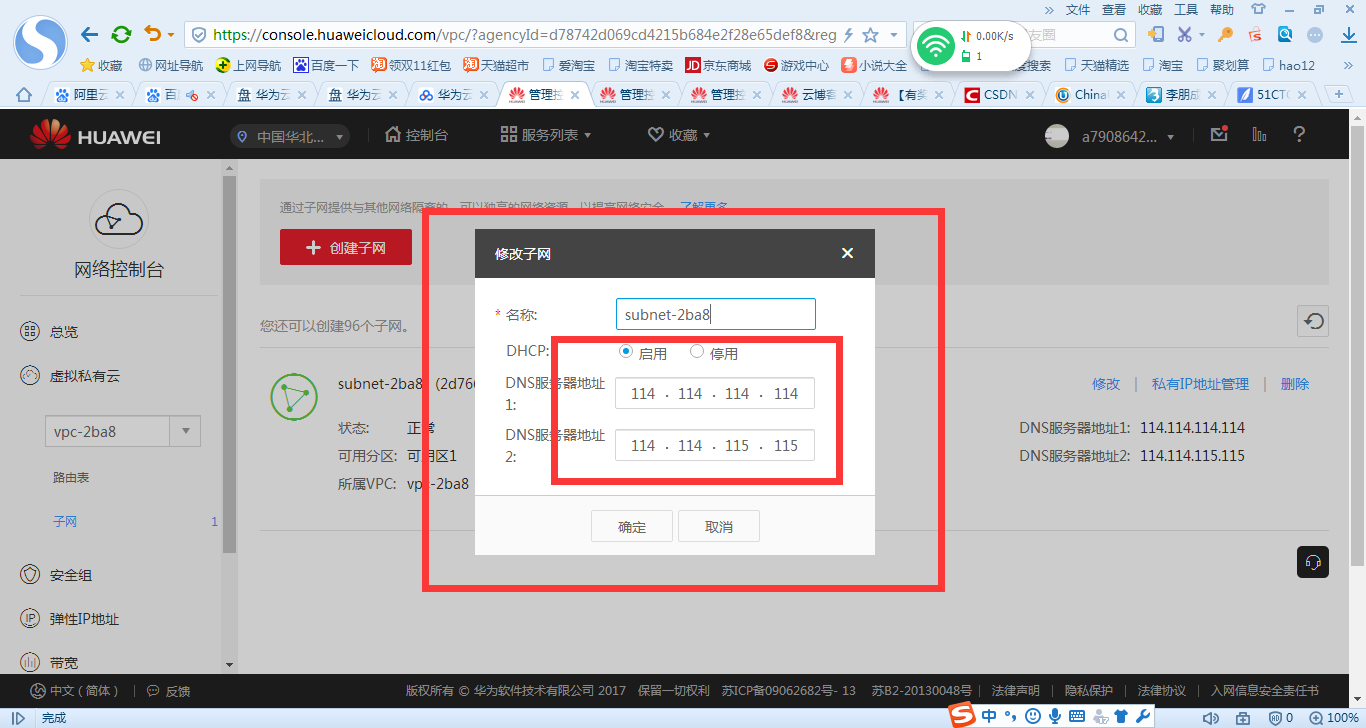Click the volume speaker icon in status bar
The height and width of the screenshot is (728, 1366).
1211,718
